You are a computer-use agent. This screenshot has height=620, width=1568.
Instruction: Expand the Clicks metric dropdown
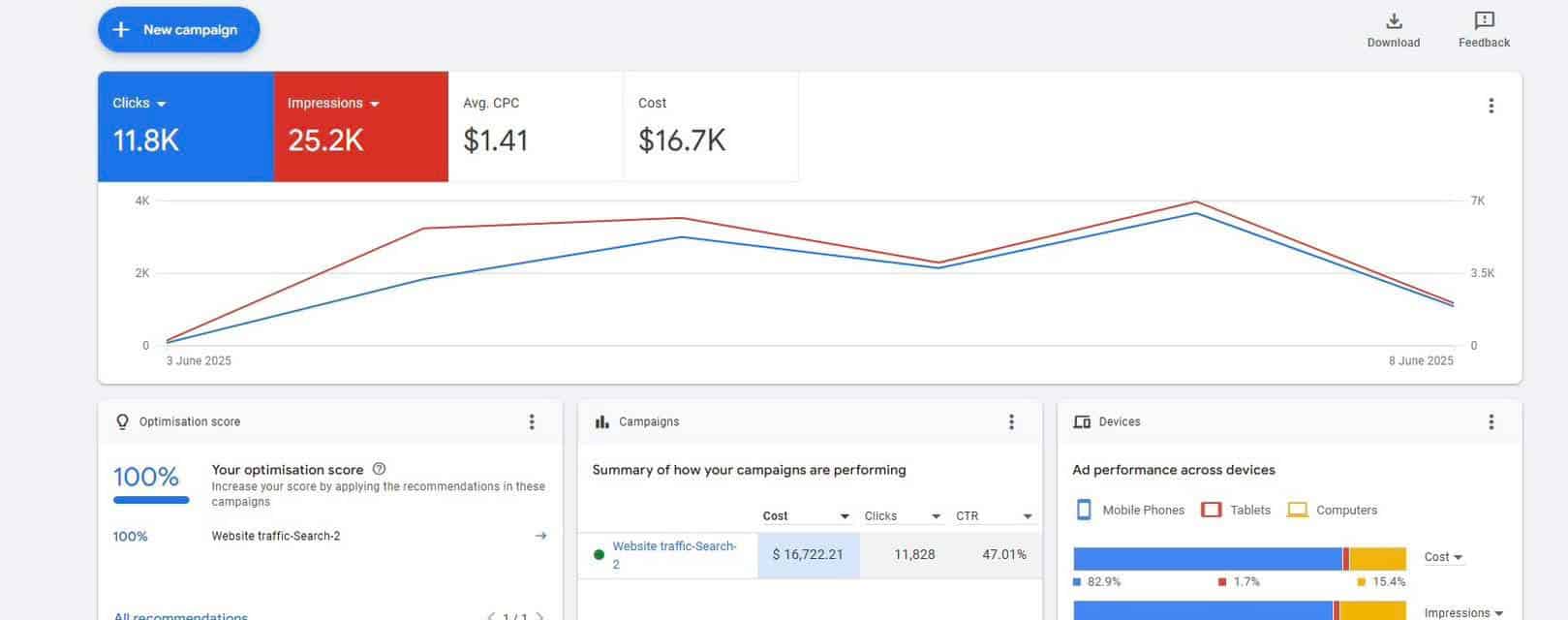tap(161, 104)
